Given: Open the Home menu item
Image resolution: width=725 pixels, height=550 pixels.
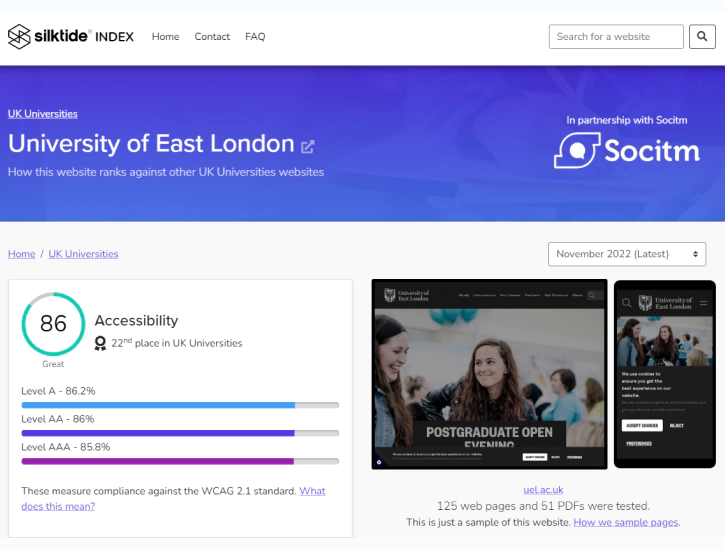Looking at the screenshot, I should 165,37.
